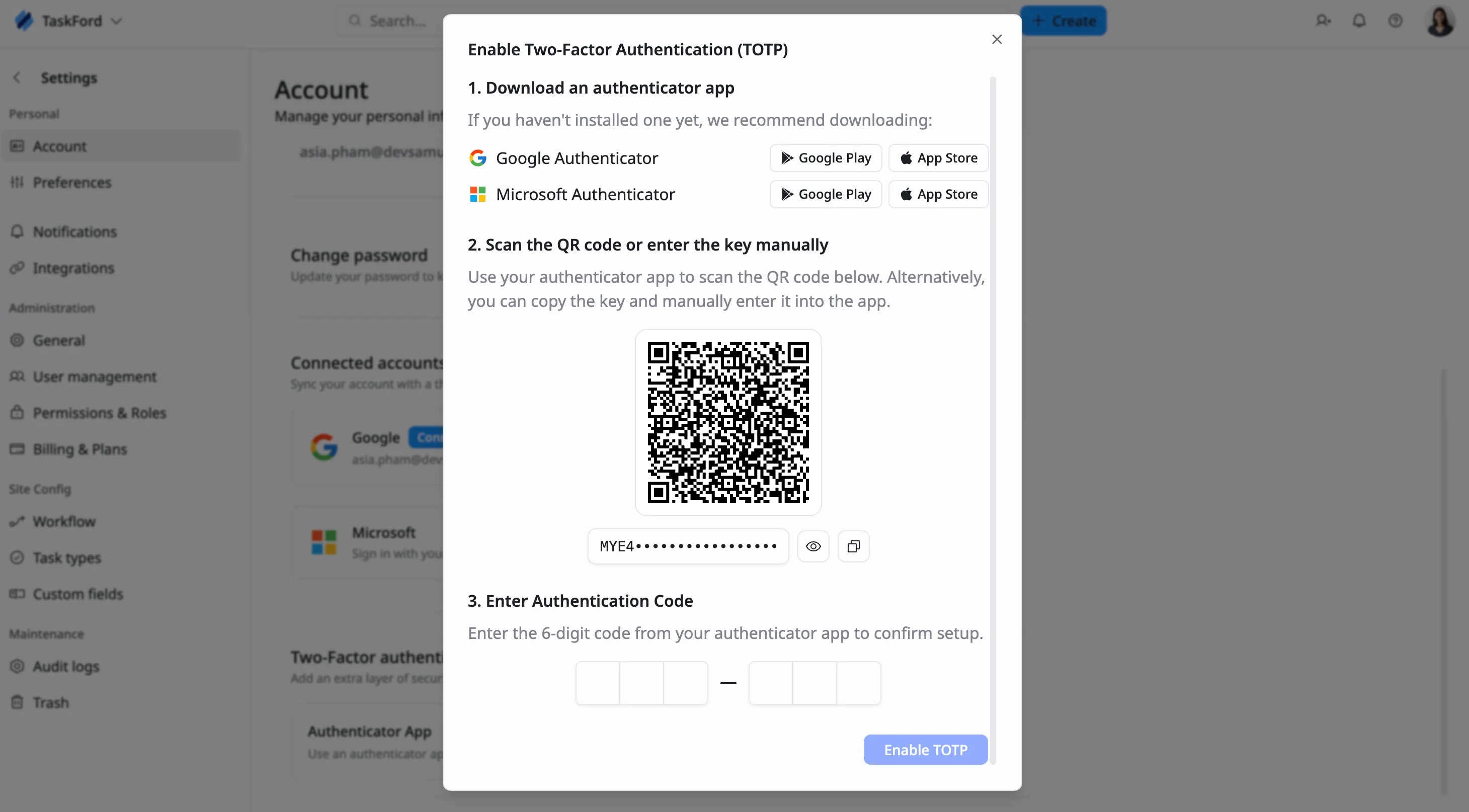1469x812 pixels.
Task: Click Microsoft logo in Connected accounts
Action: [x=324, y=542]
